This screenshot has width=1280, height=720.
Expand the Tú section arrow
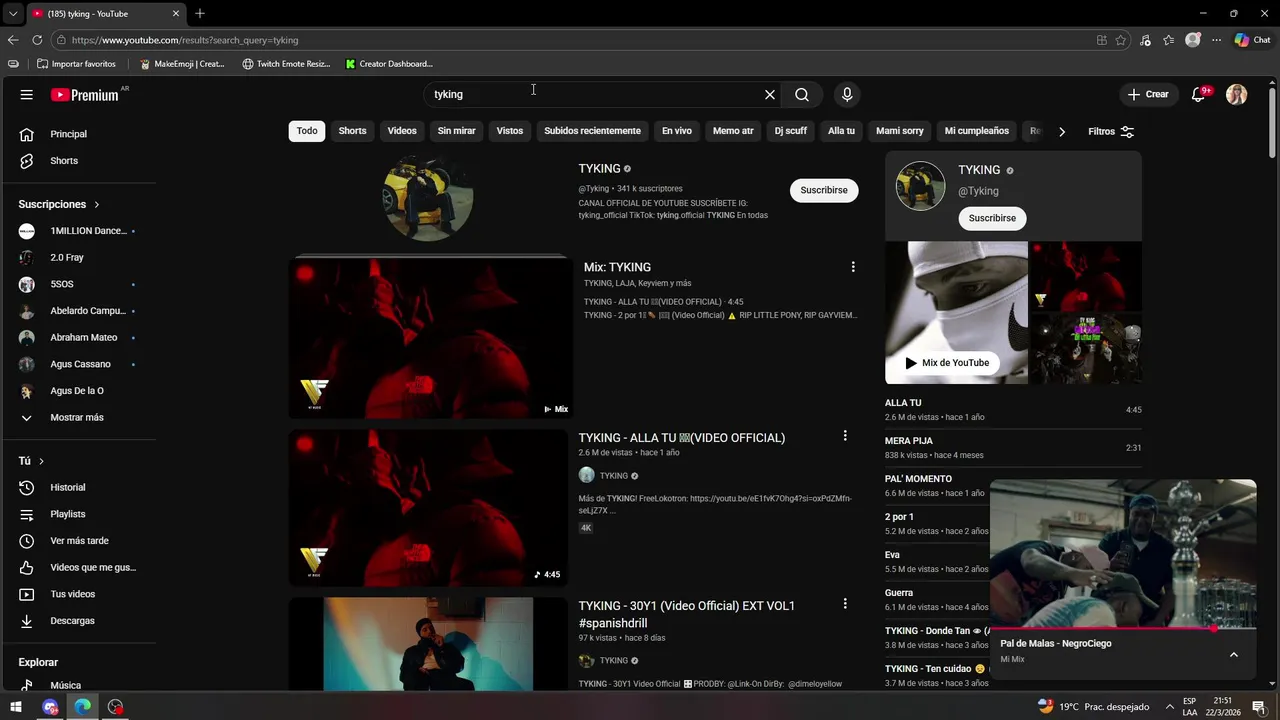pos(41,461)
